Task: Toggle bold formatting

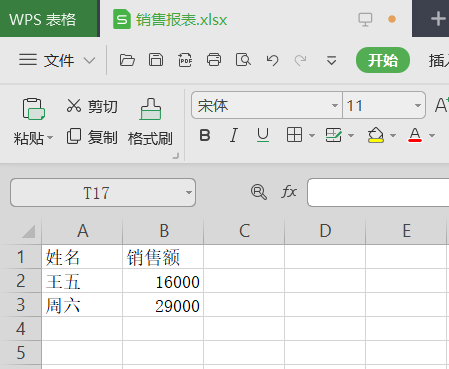Action: [205, 135]
